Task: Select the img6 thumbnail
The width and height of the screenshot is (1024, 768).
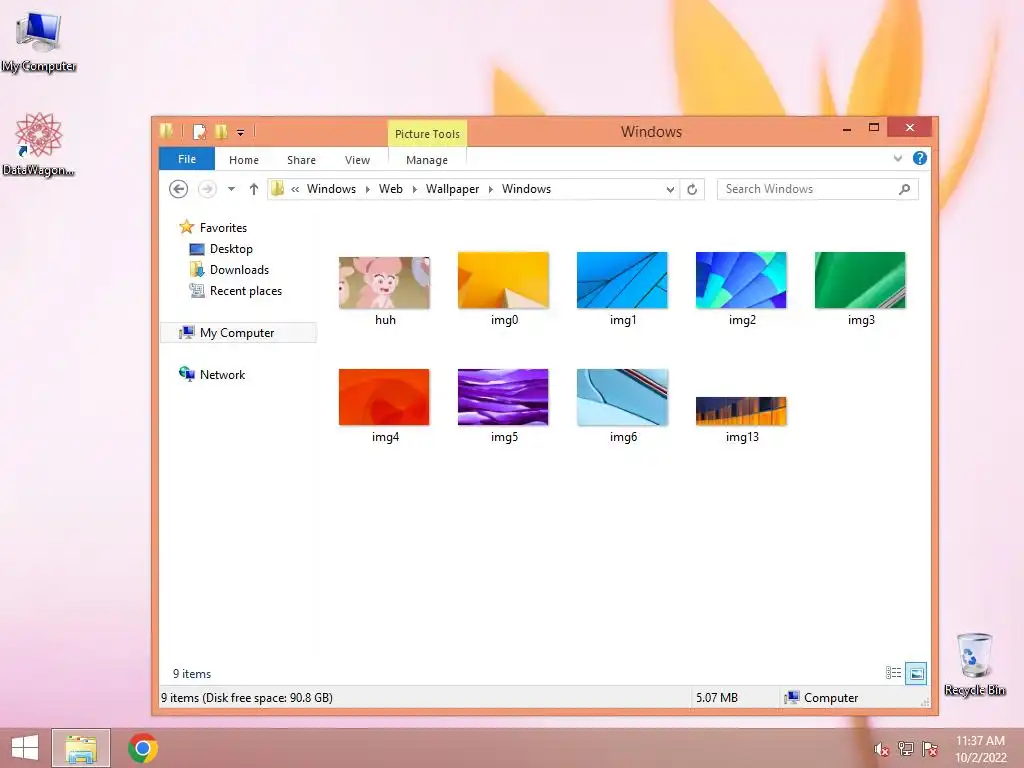Action: pyautogui.click(x=622, y=397)
